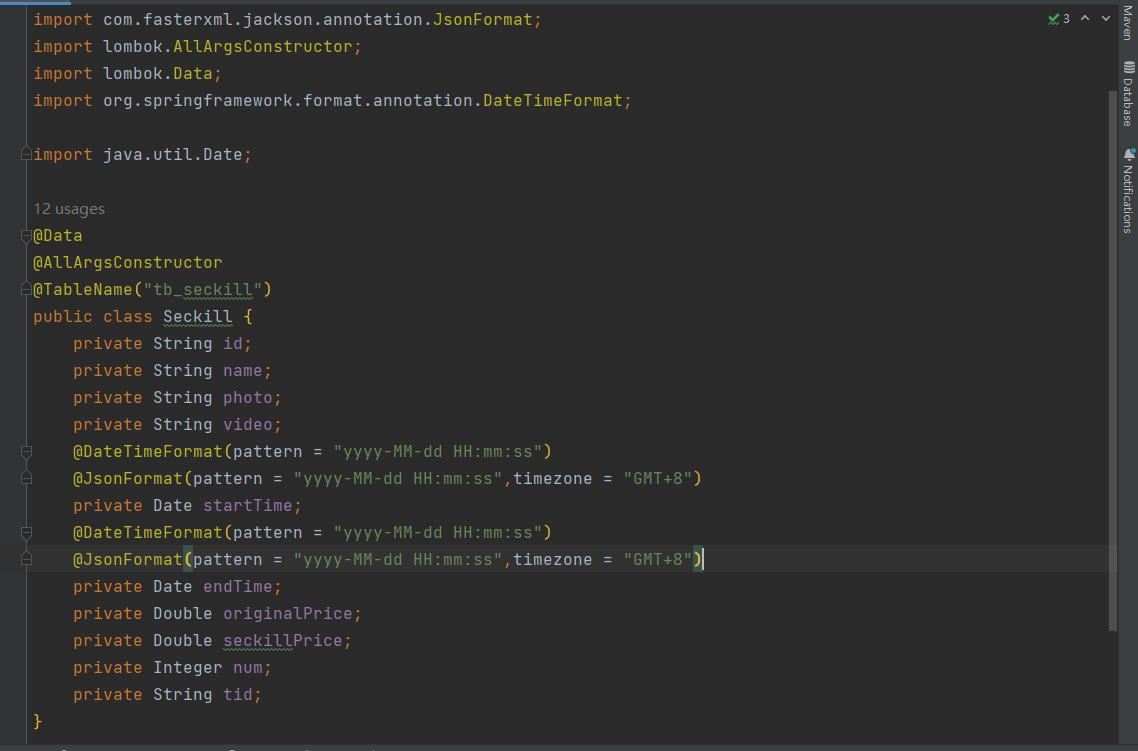
Task: Open the Database tool window
Action: (x=1128, y=95)
